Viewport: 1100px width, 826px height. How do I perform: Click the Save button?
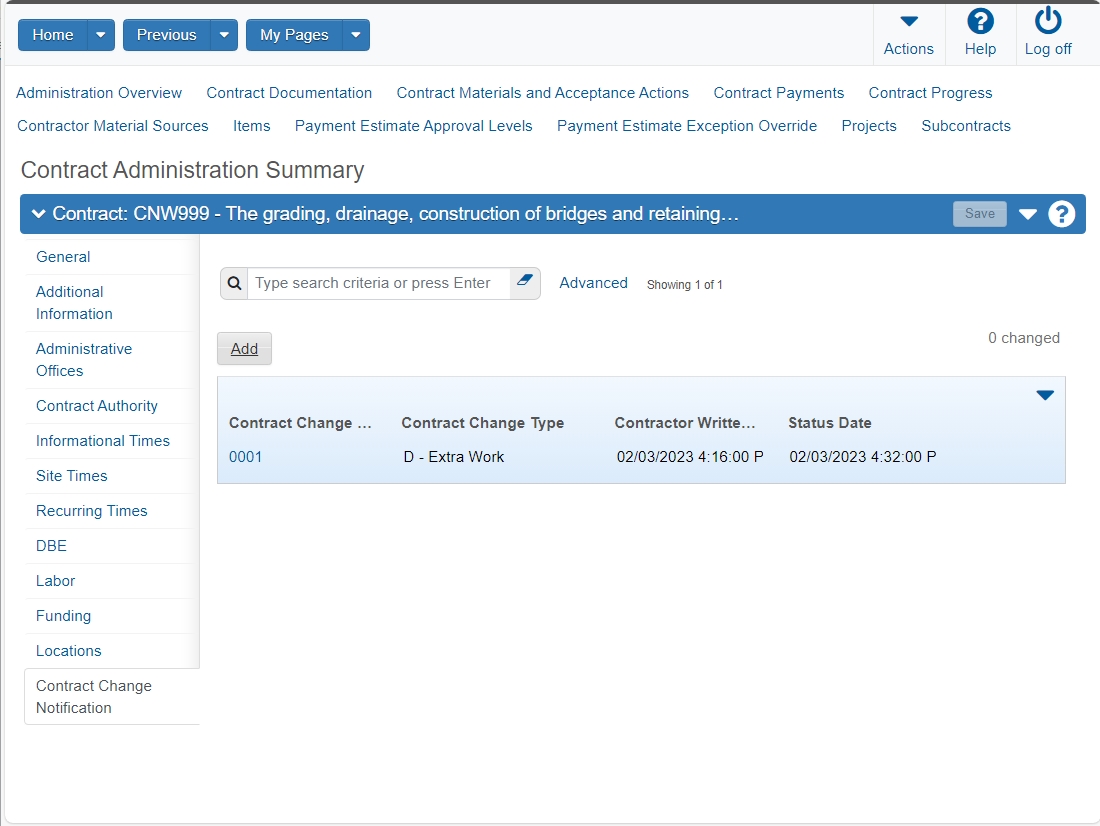[x=979, y=214]
